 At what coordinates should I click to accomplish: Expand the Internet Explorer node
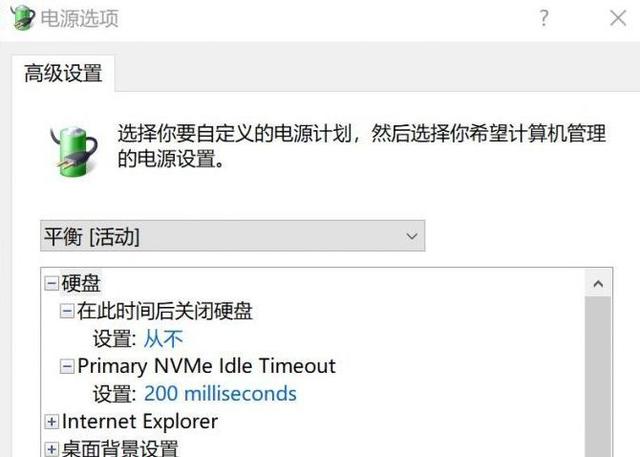tap(51, 422)
